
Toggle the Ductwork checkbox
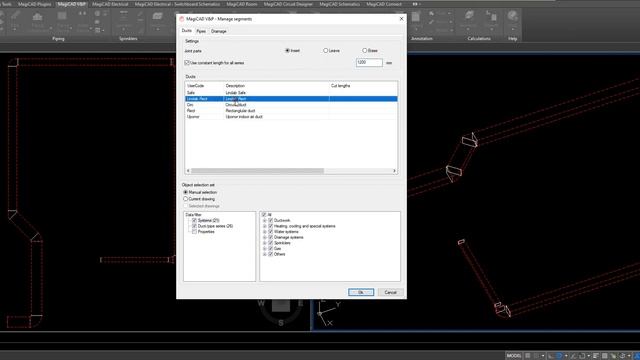tap(270, 220)
